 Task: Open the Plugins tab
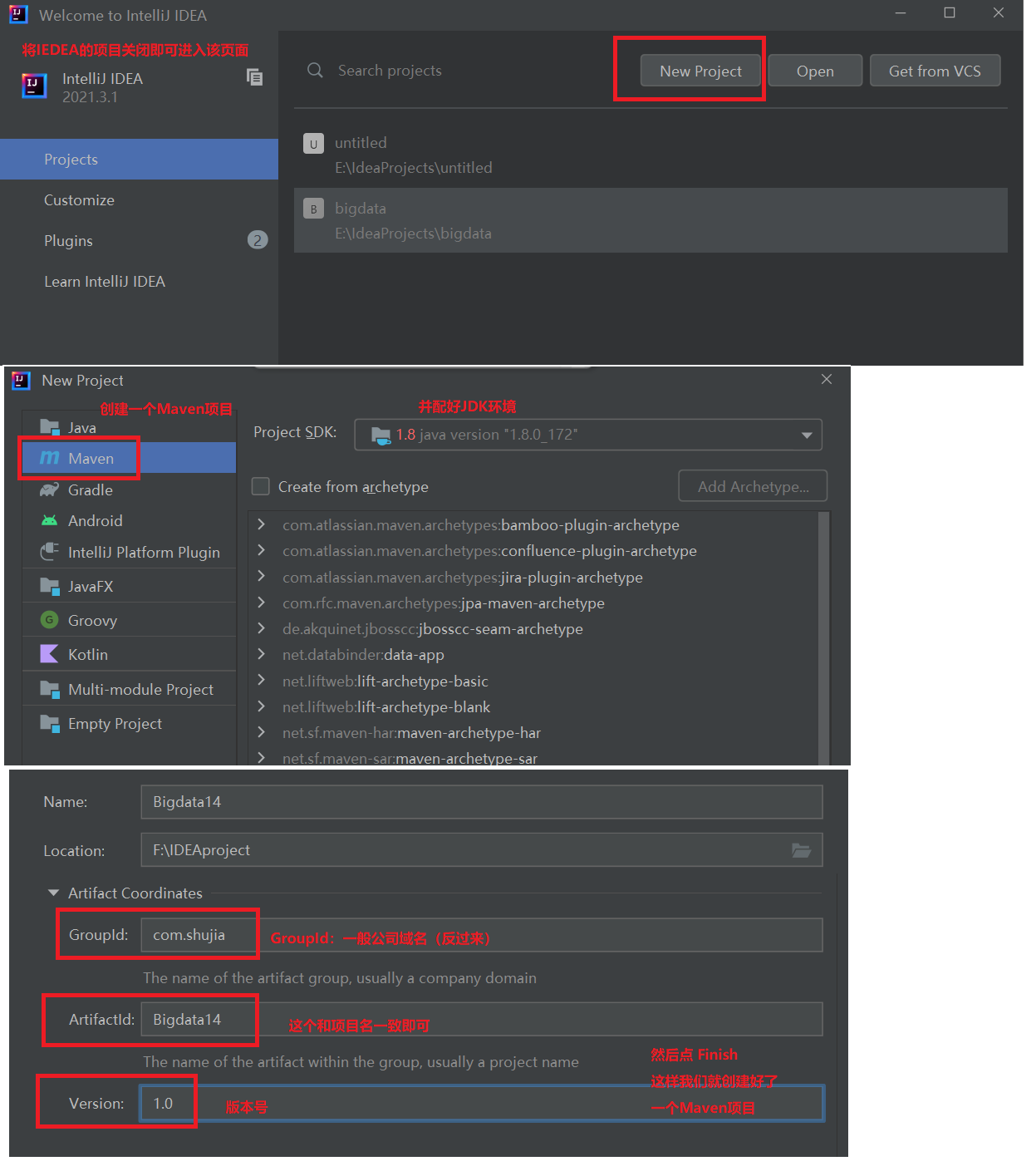(x=139, y=240)
